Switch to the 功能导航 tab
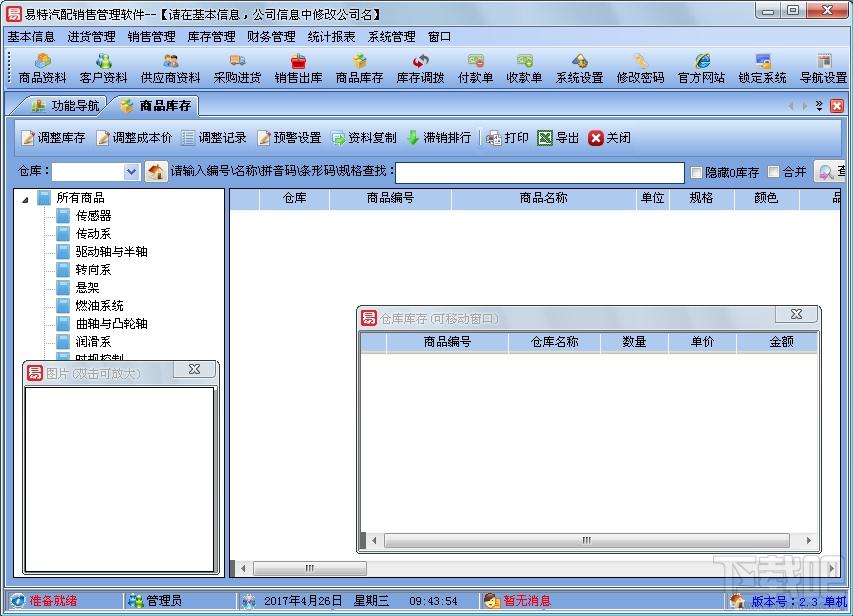This screenshot has height=616, width=853. [66, 106]
